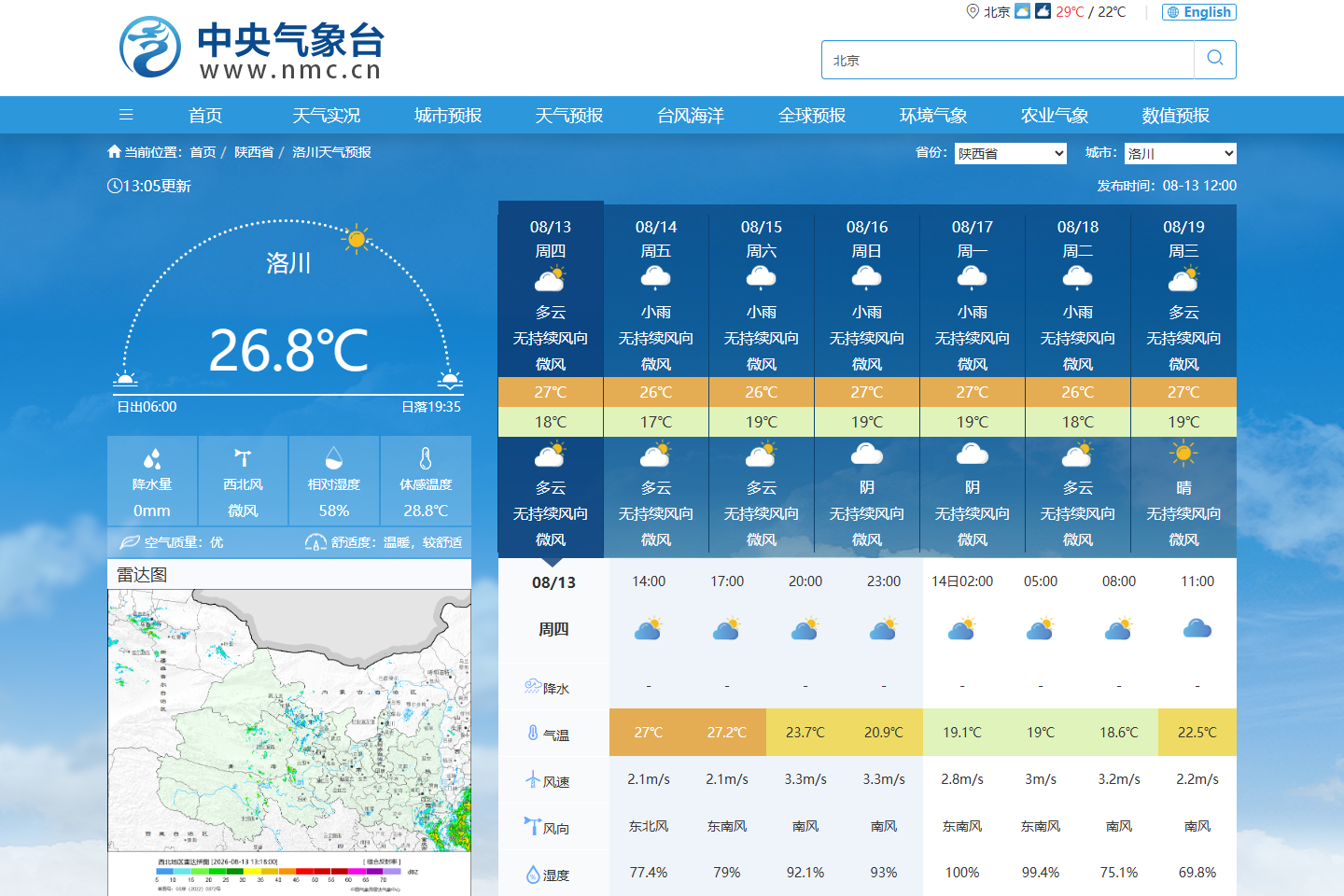Click the 08/14 light rain icon
Viewport: 1344px width, 896px height.
coord(656,278)
